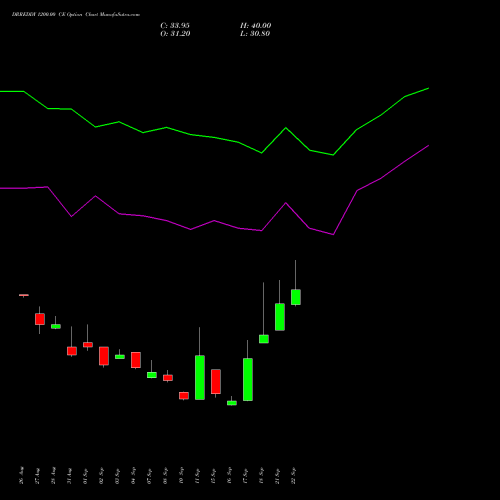Viewport: 500px width, 500px height.
Task: Click the green candlestick above 22 Sep
Action: [x=296, y=297]
